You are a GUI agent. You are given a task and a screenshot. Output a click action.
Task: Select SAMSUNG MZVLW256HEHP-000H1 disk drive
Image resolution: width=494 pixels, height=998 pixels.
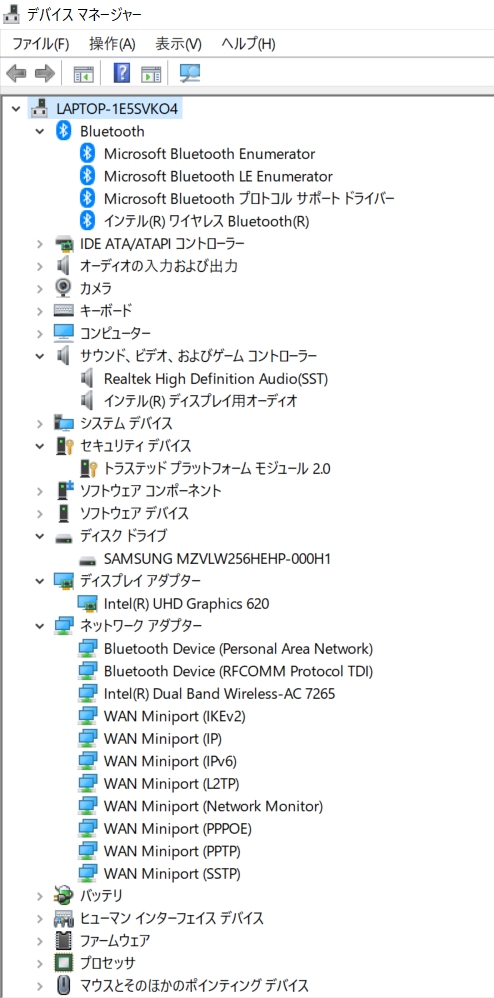[217, 559]
